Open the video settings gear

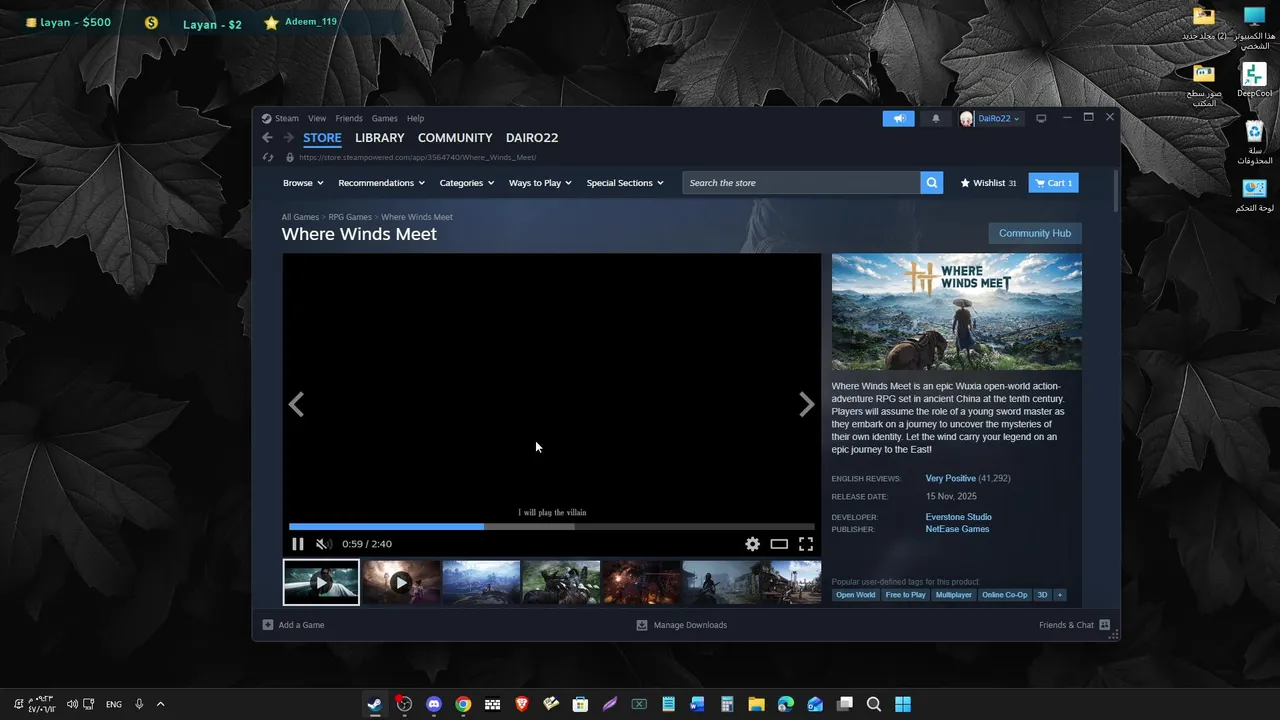(x=752, y=544)
